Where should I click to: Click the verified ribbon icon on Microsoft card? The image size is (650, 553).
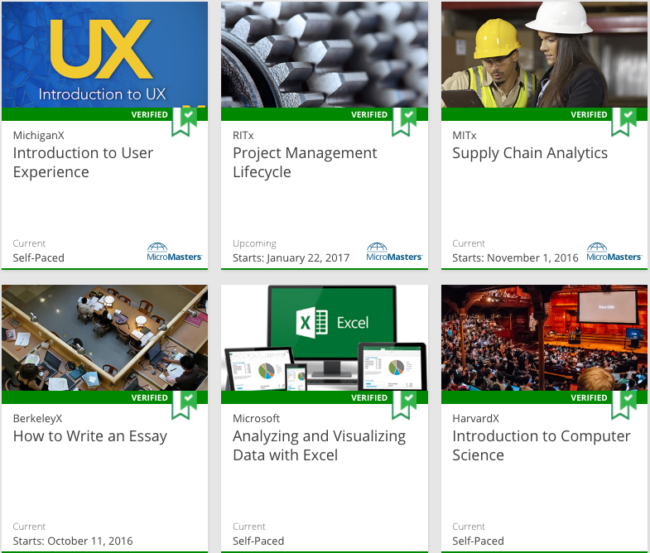coord(404,405)
